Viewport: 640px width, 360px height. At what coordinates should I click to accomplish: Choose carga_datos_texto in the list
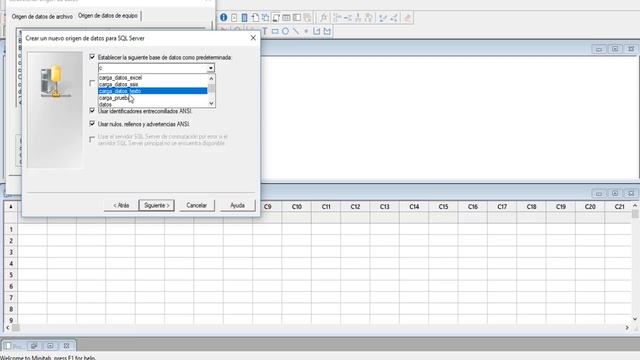point(153,91)
